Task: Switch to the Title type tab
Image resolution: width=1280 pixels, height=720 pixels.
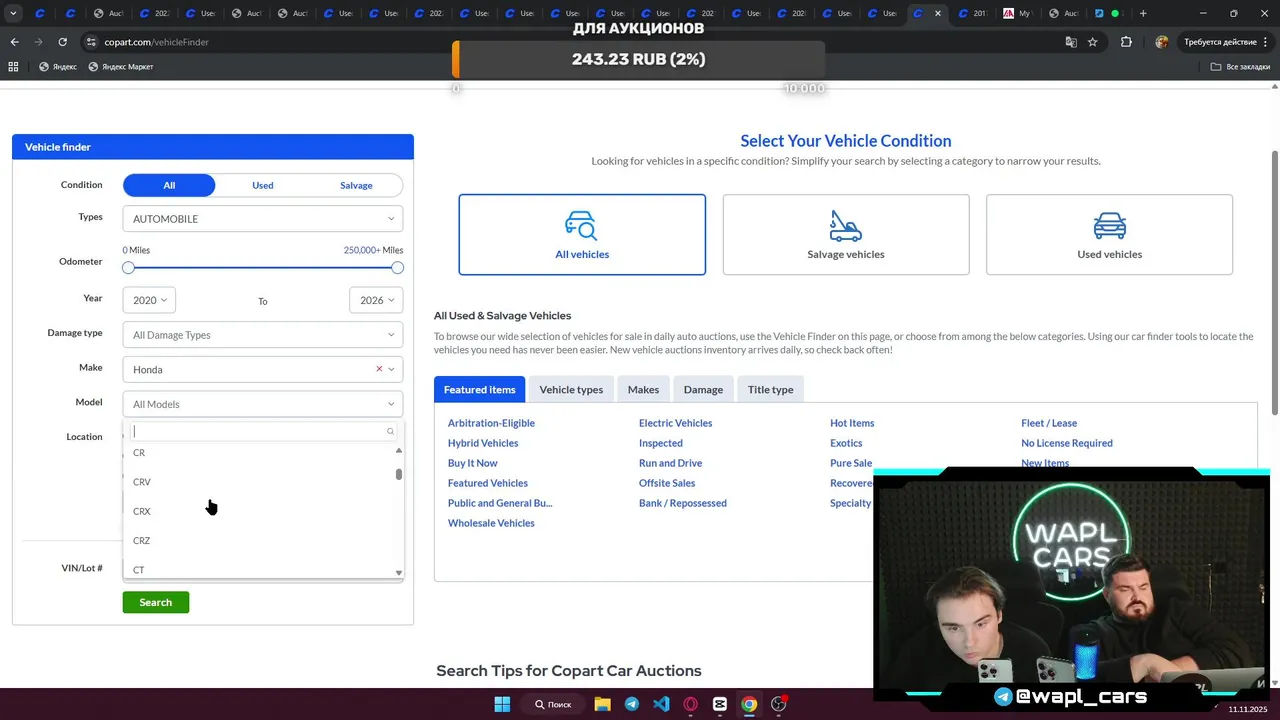Action: [770, 389]
